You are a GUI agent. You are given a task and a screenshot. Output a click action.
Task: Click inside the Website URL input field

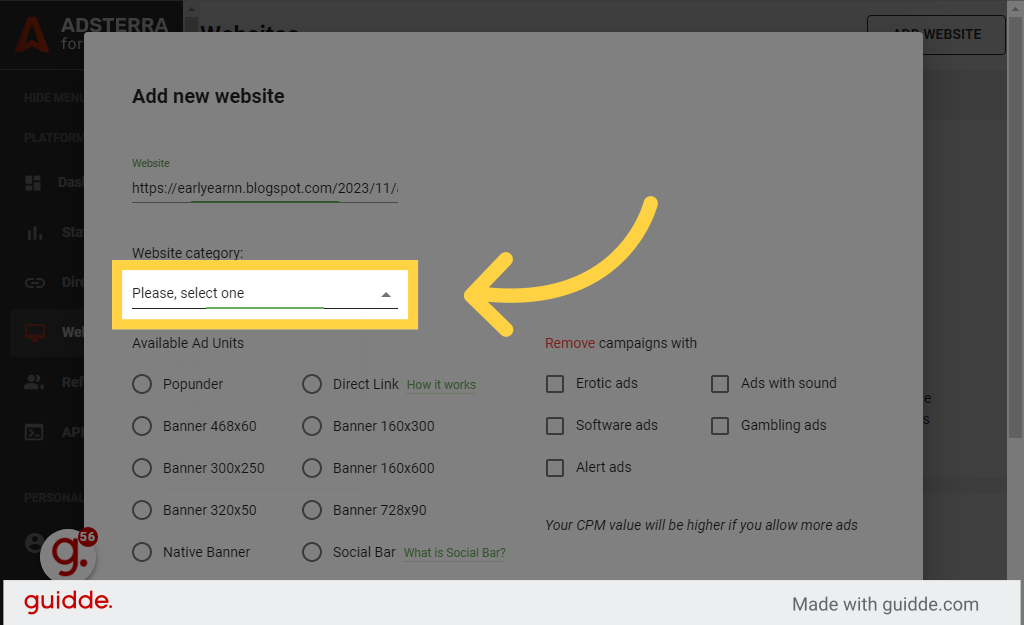tap(264, 187)
